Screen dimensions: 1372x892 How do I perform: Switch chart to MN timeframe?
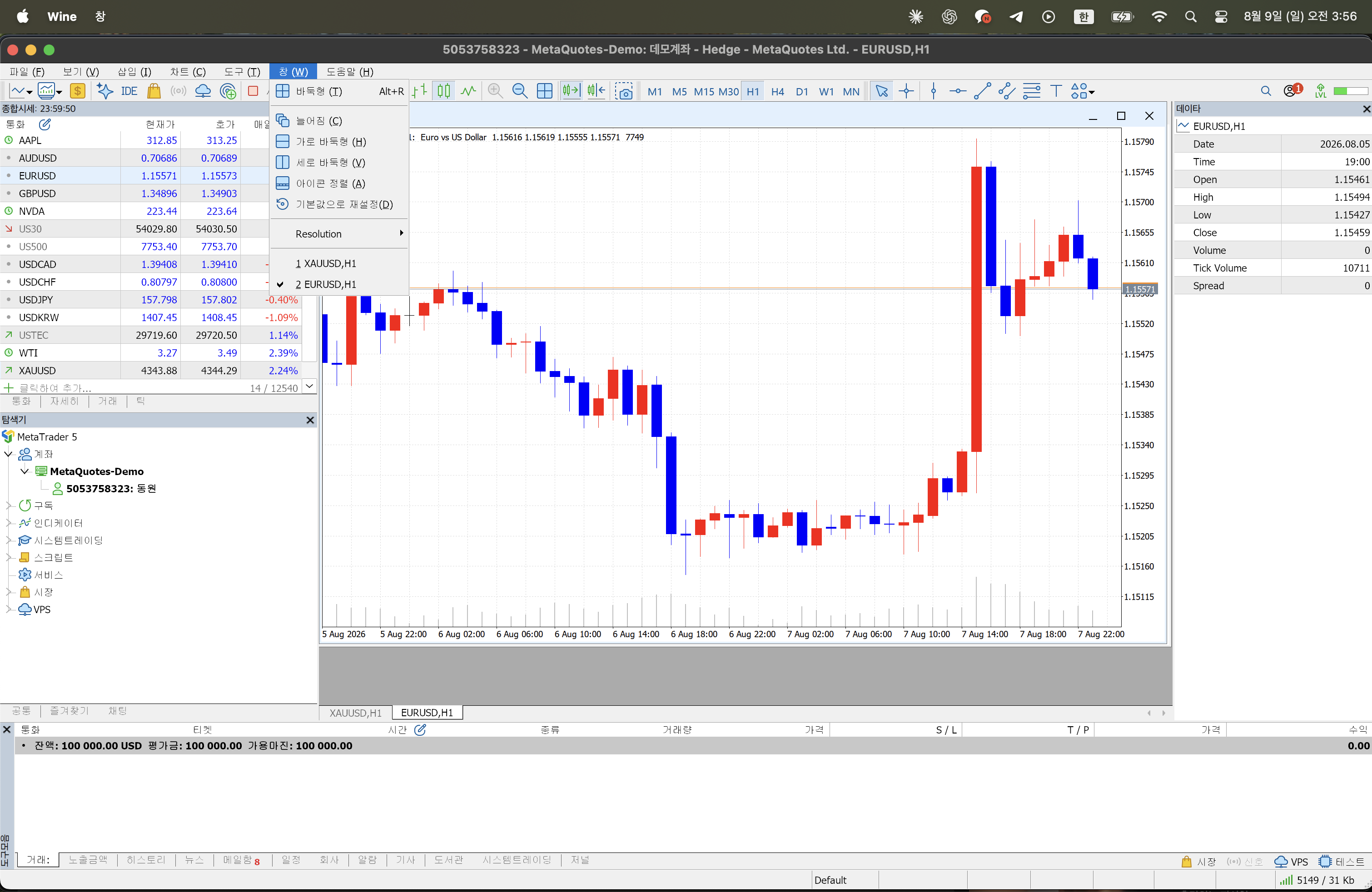[851, 91]
